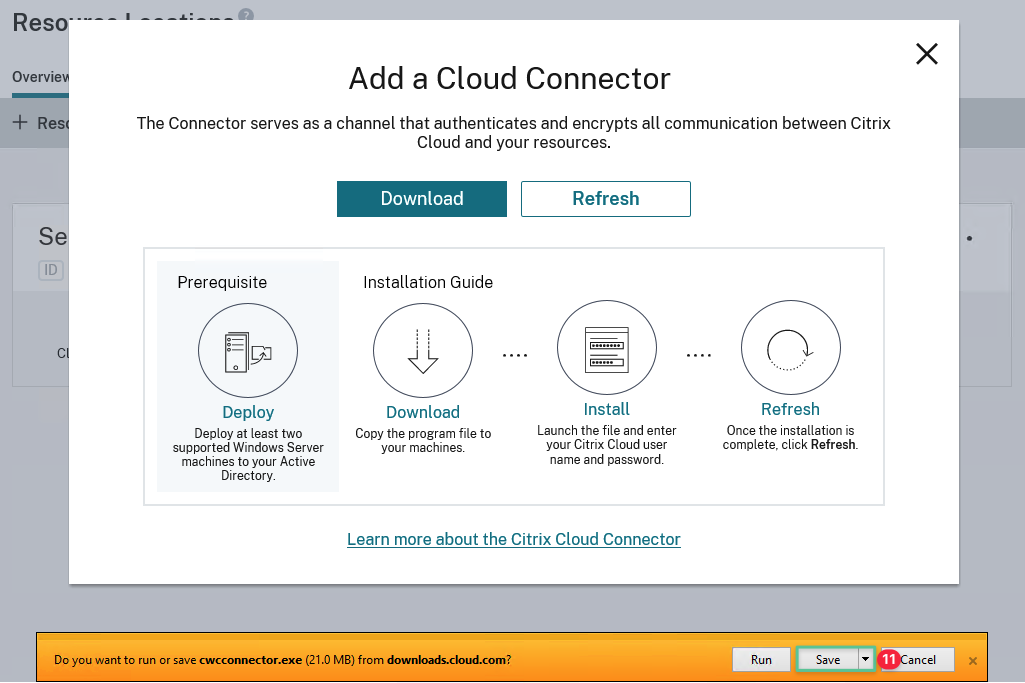
Task: Click the Refresh button below the description
Action: (x=605, y=199)
